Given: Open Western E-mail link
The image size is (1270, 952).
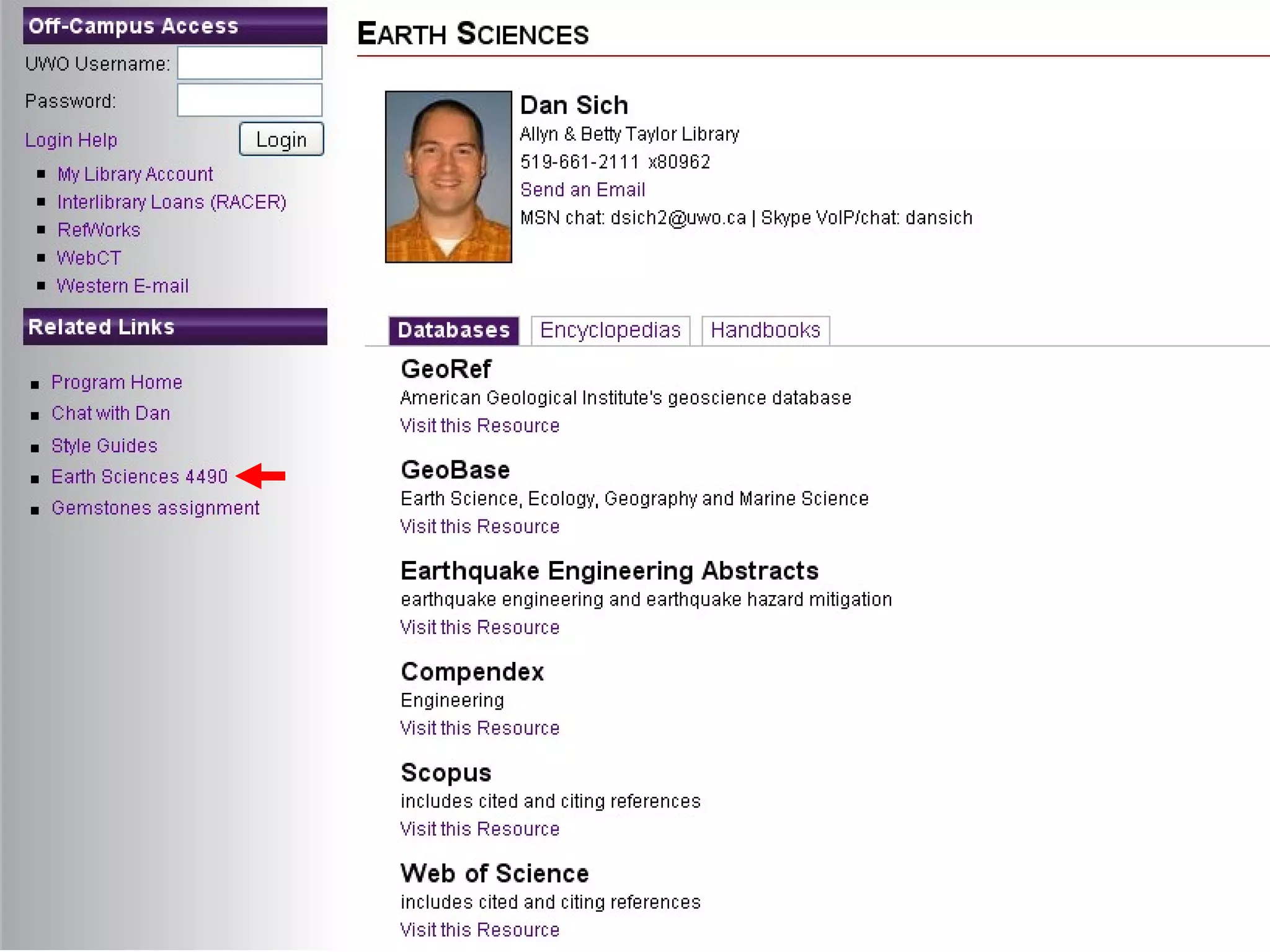Looking at the screenshot, I should (x=122, y=286).
